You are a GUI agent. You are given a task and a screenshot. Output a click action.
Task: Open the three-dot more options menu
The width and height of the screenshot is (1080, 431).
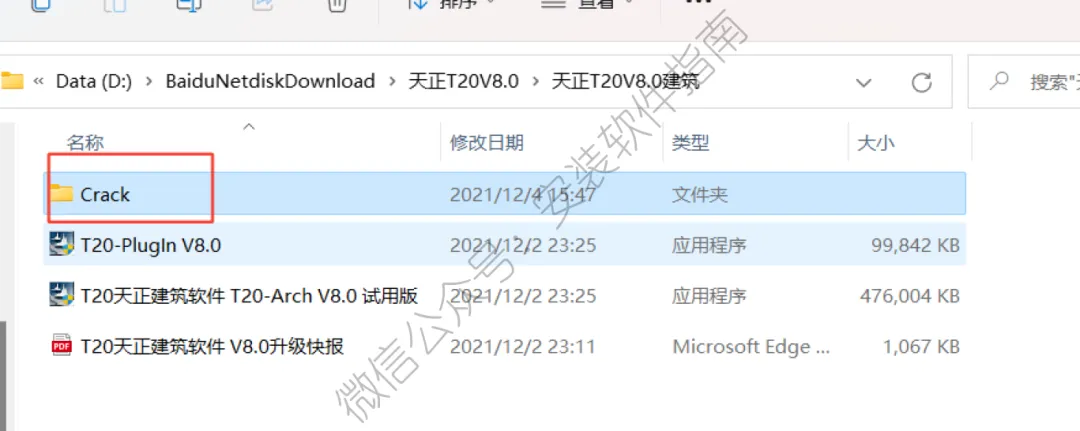point(698,3)
